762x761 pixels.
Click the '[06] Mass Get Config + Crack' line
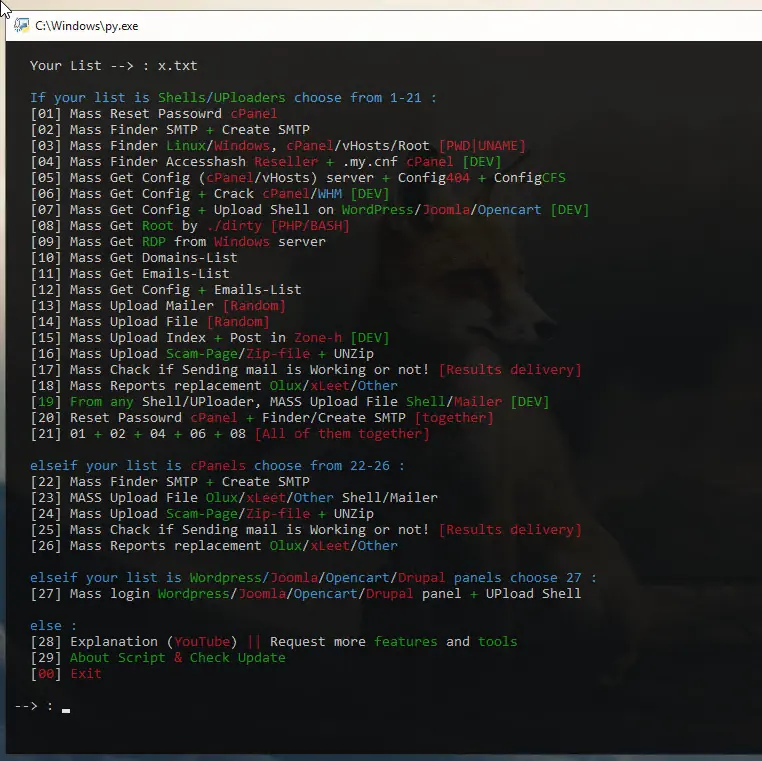210,194
